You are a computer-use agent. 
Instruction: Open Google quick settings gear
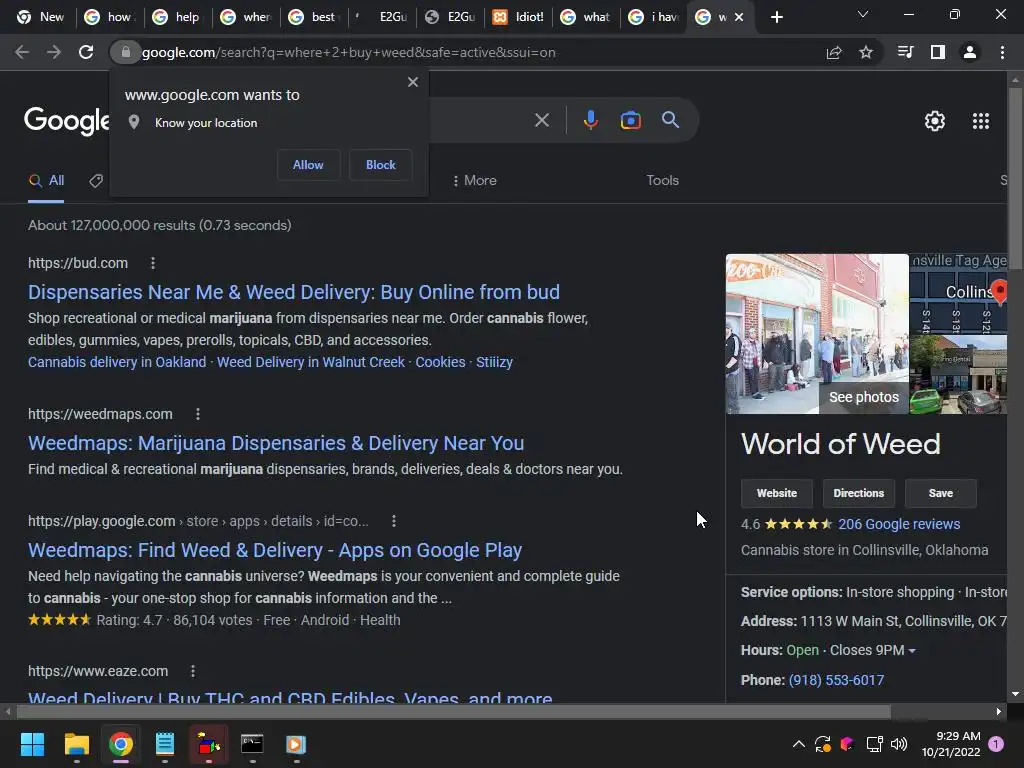pos(935,121)
